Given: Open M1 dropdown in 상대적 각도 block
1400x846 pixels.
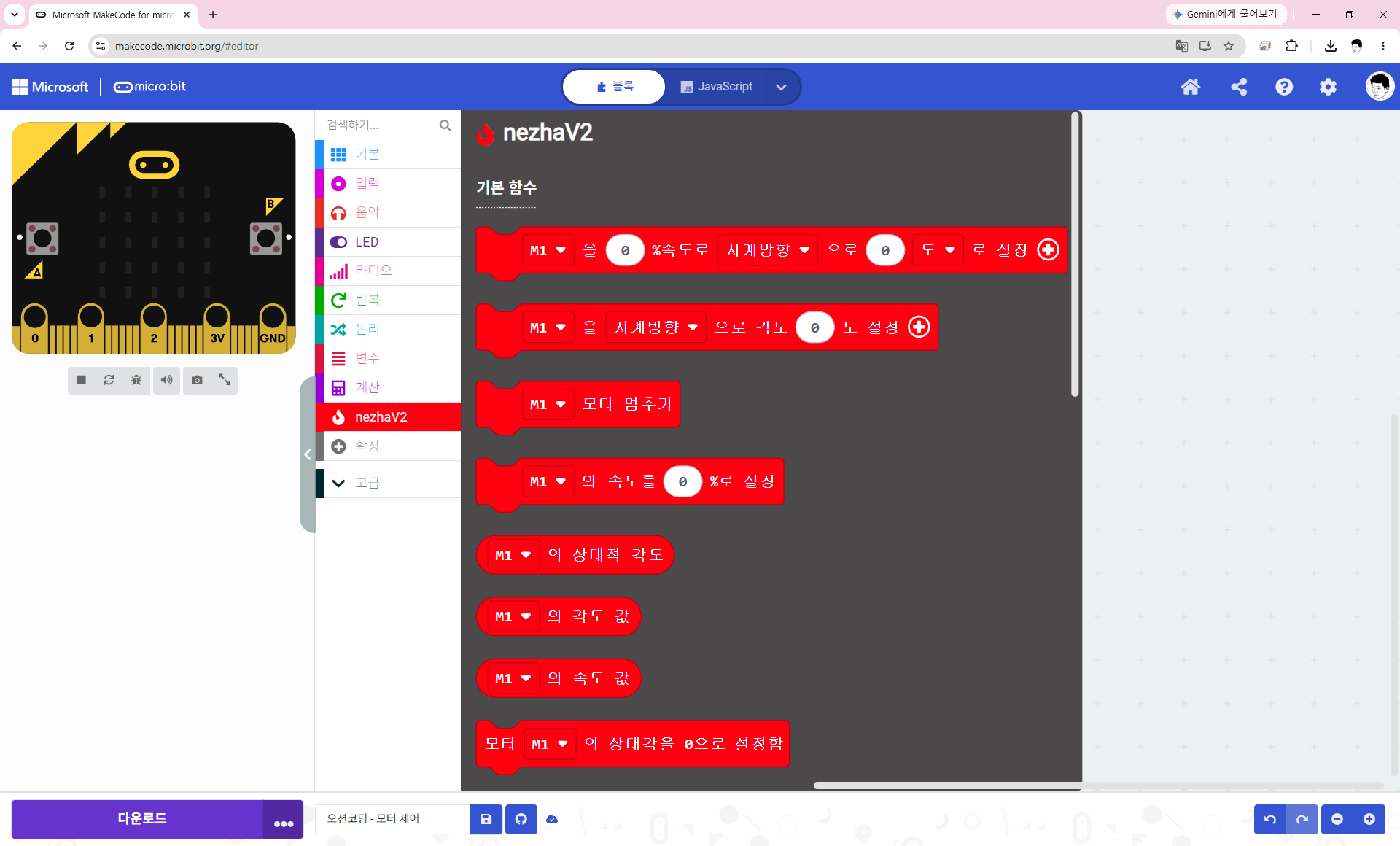Looking at the screenshot, I should point(513,555).
